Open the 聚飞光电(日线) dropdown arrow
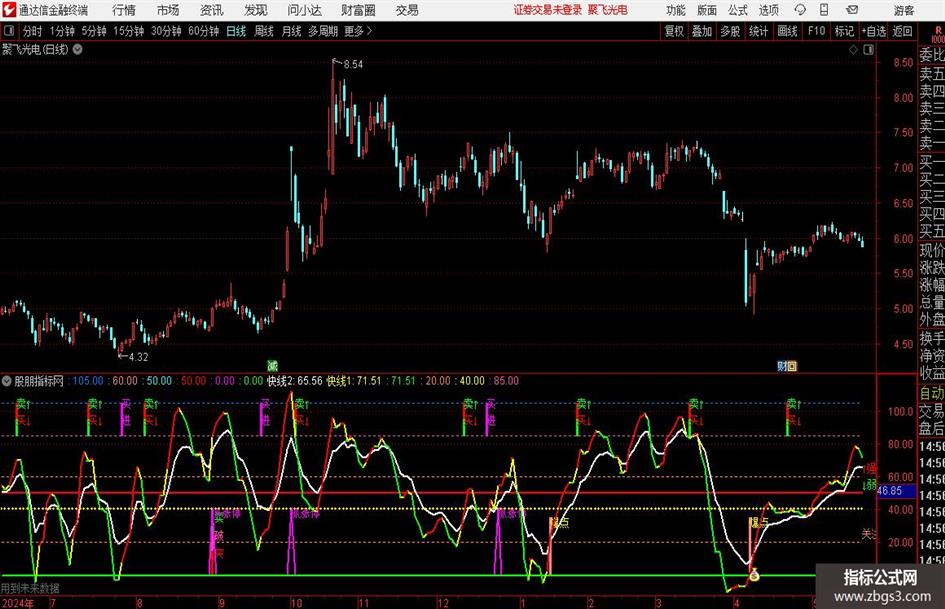This screenshot has height=609, width=945. (77, 49)
